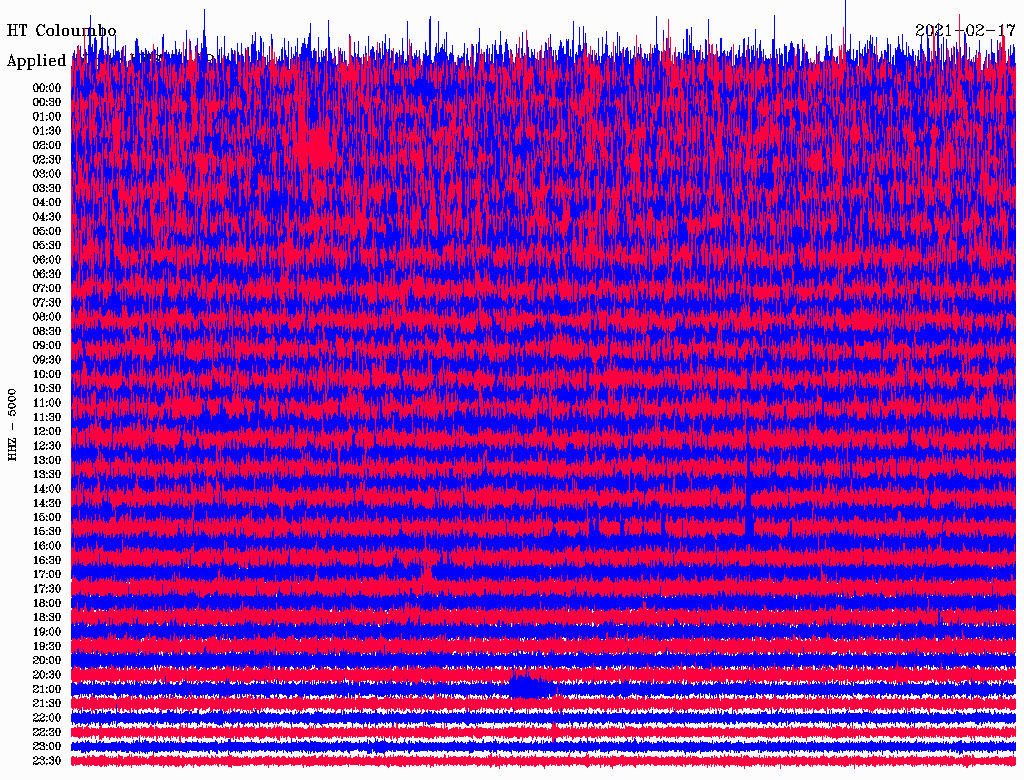
Task: Select the 08:00 time label
Action: point(47,317)
